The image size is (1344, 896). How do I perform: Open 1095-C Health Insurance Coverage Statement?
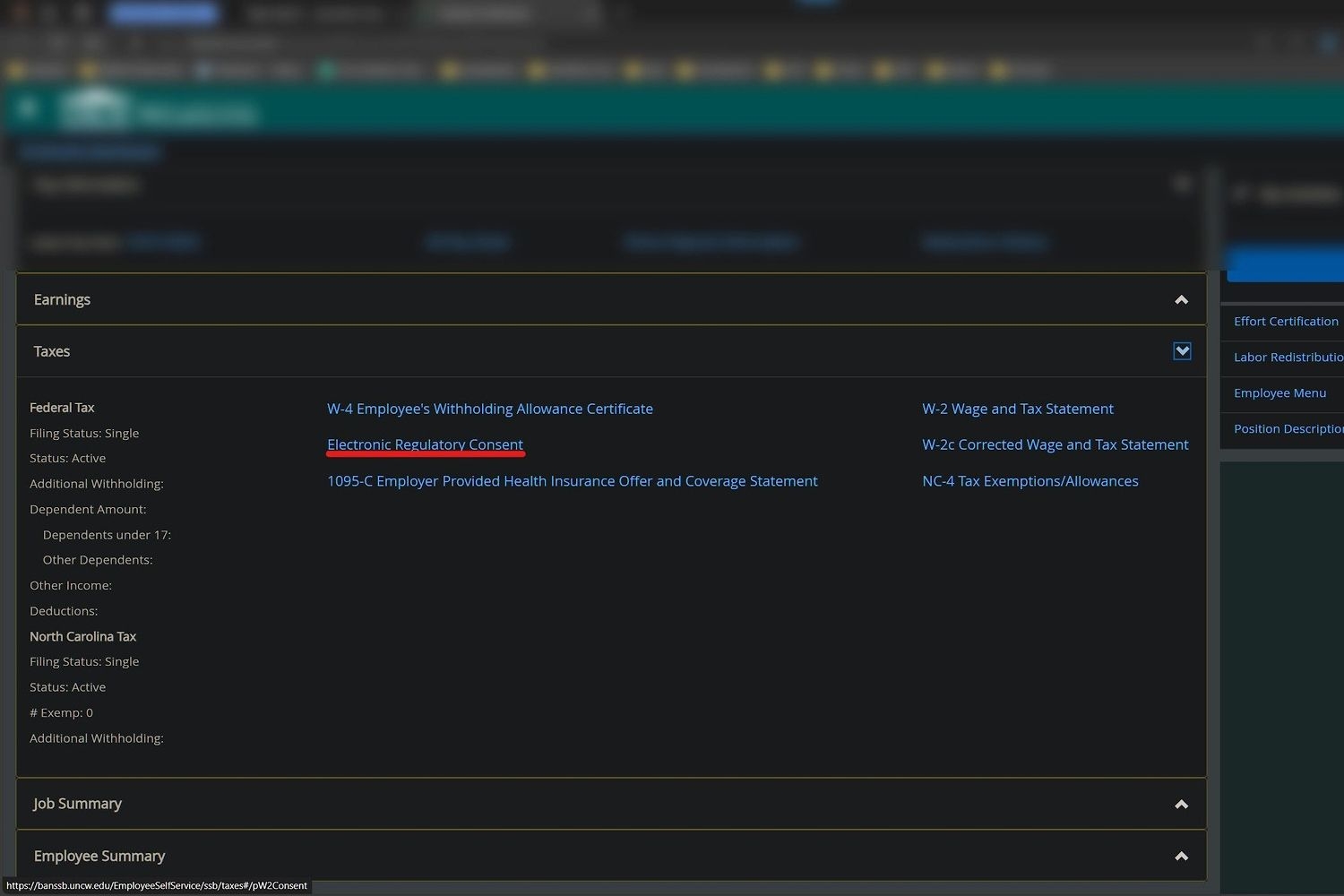(x=572, y=481)
